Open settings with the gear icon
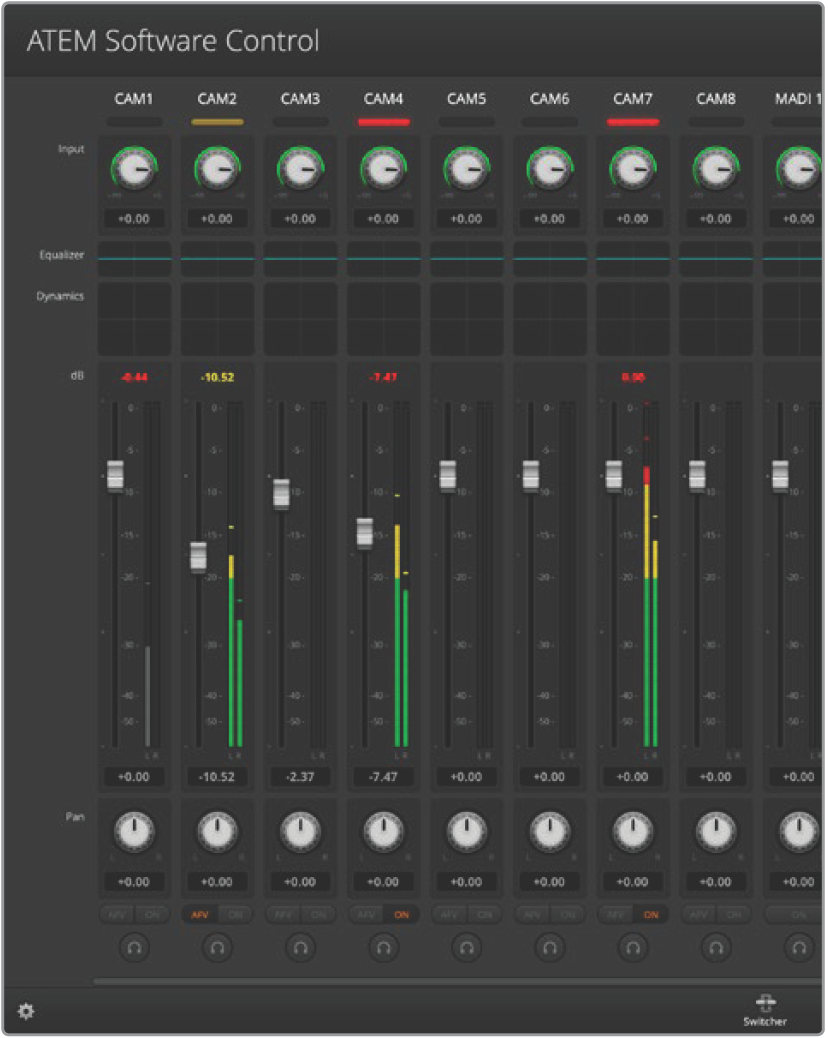The width and height of the screenshot is (828, 1038). pyautogui.click(x=25, y=1011)
